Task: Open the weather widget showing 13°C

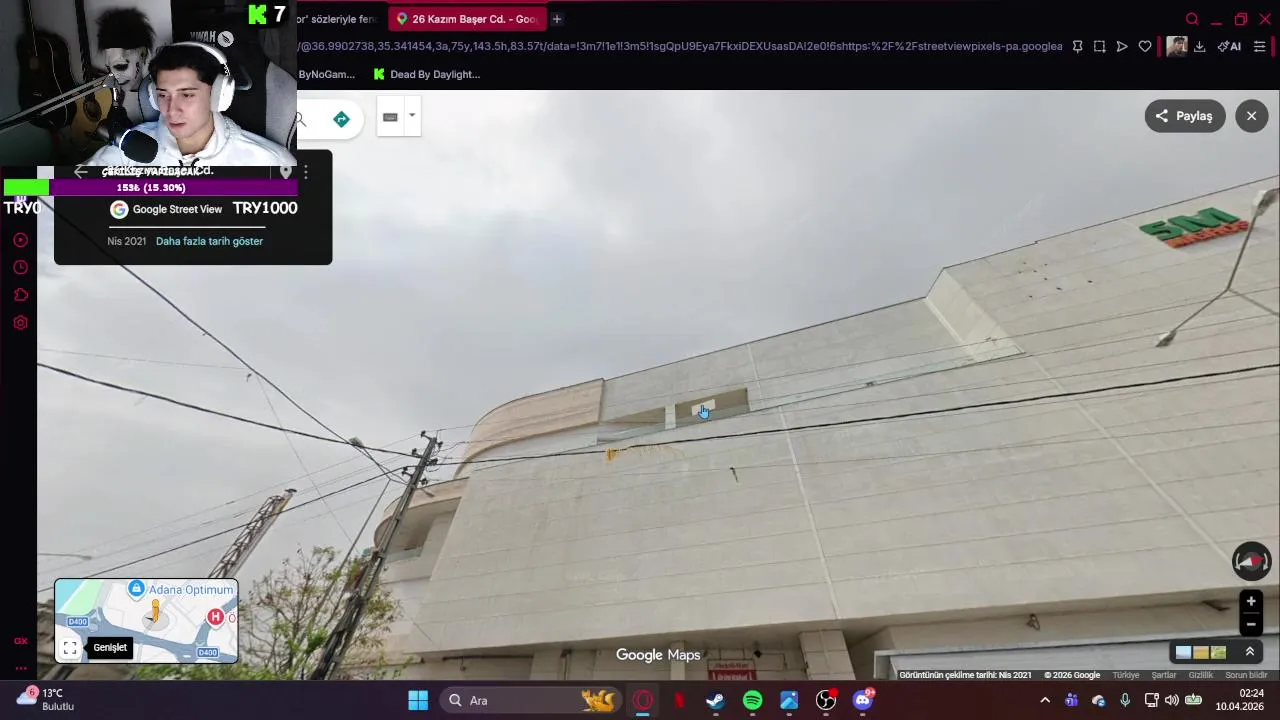Action: coord(45,699)
